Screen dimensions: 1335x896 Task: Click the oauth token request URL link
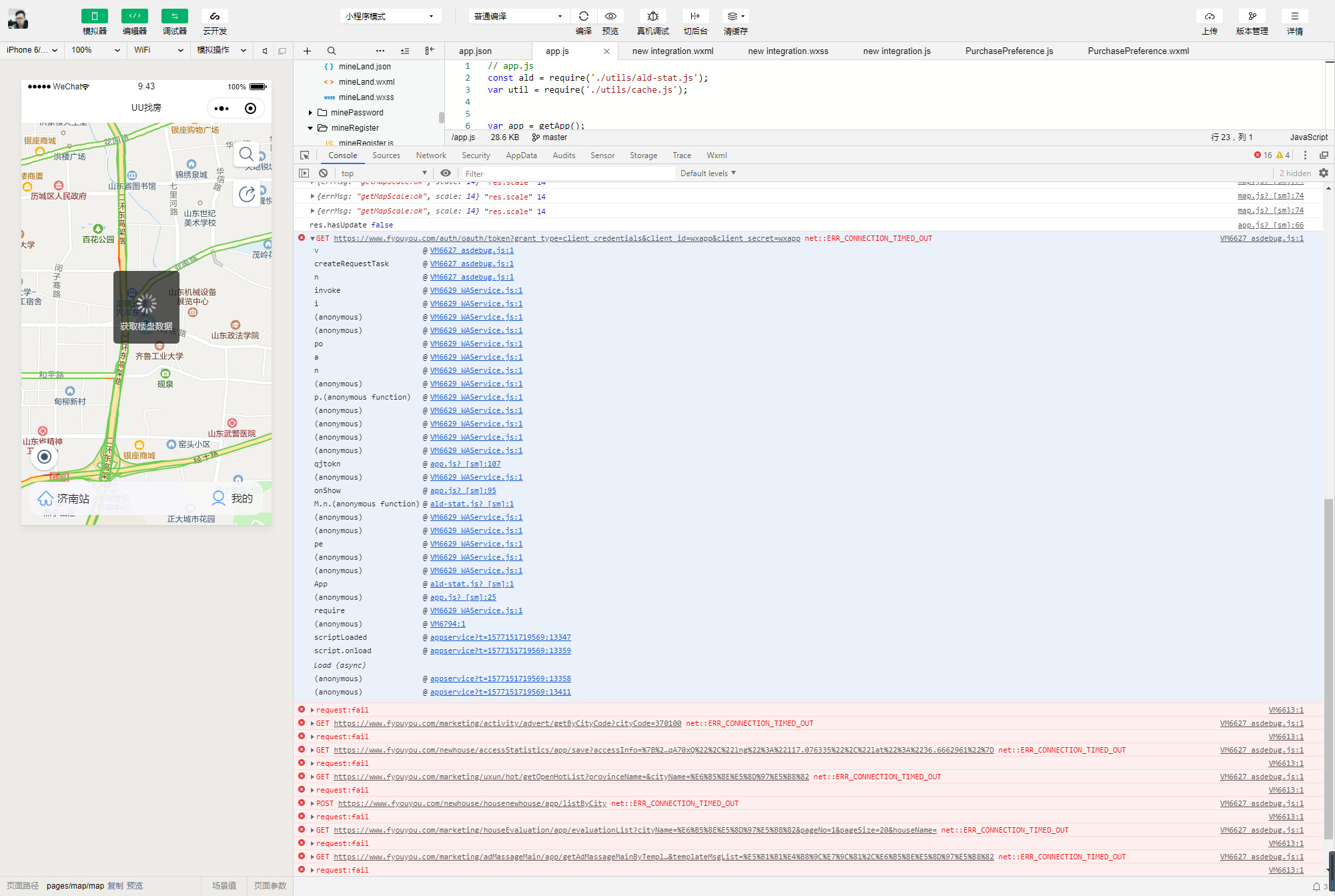coord(566,238)
